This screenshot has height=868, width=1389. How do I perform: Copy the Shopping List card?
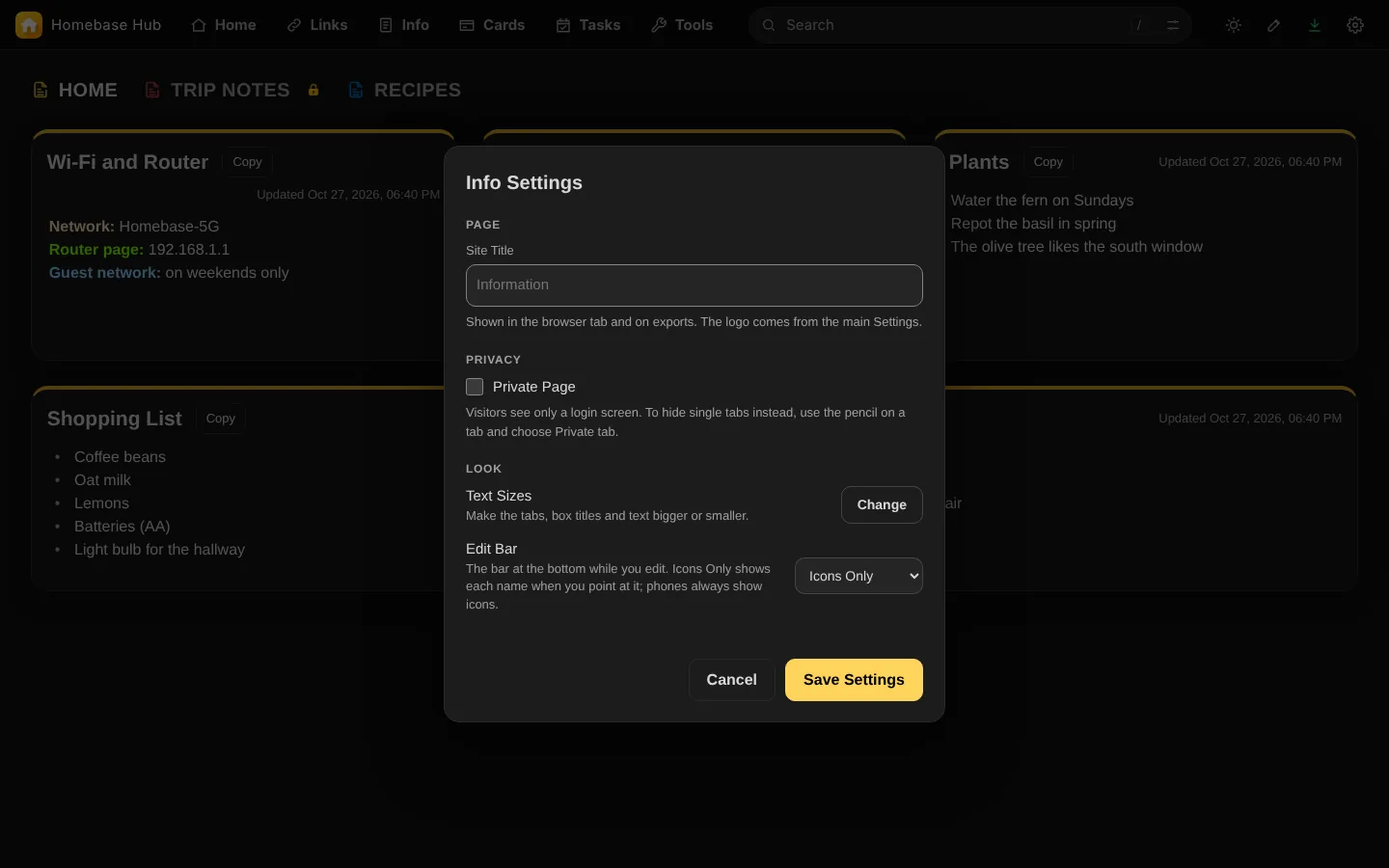220,419
